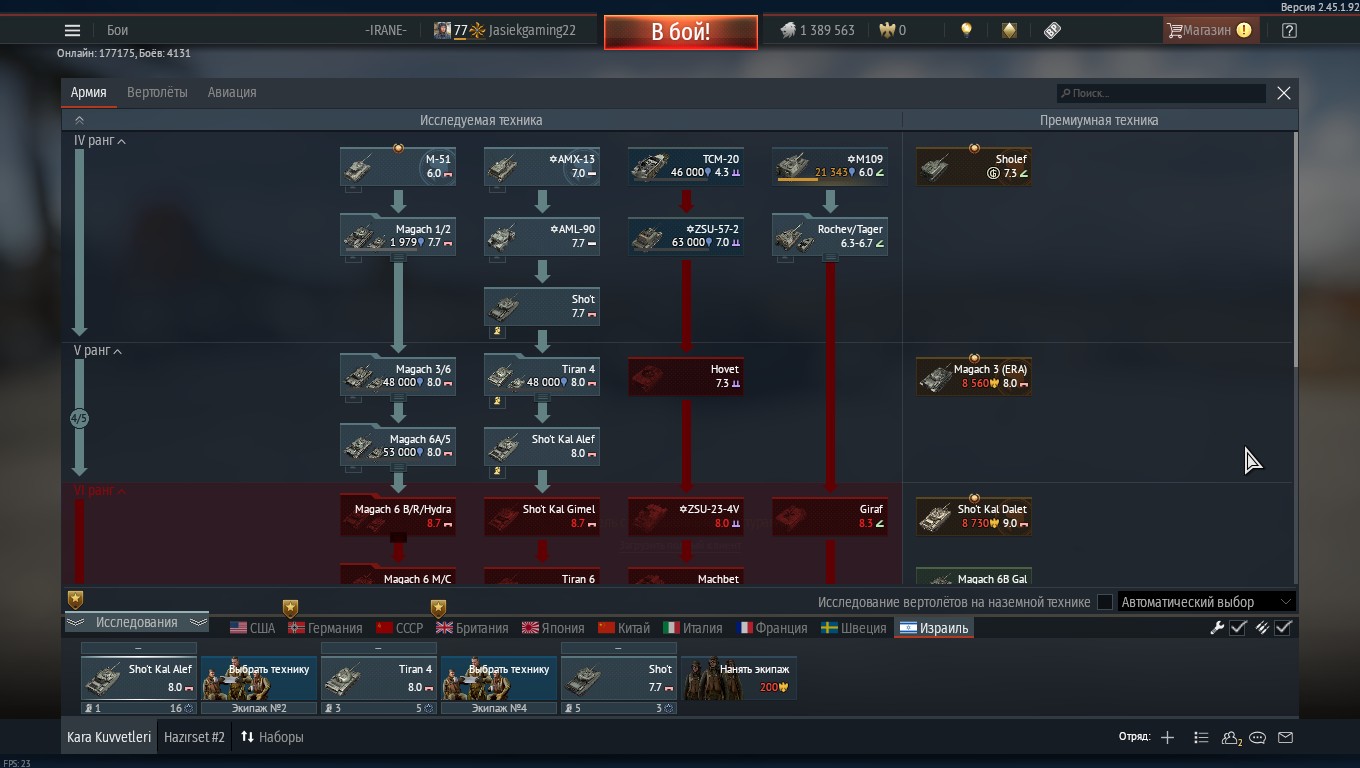Open the mail envelope icon
The width and height of the screenshot is (1360, 768).
pos(1286,737)
